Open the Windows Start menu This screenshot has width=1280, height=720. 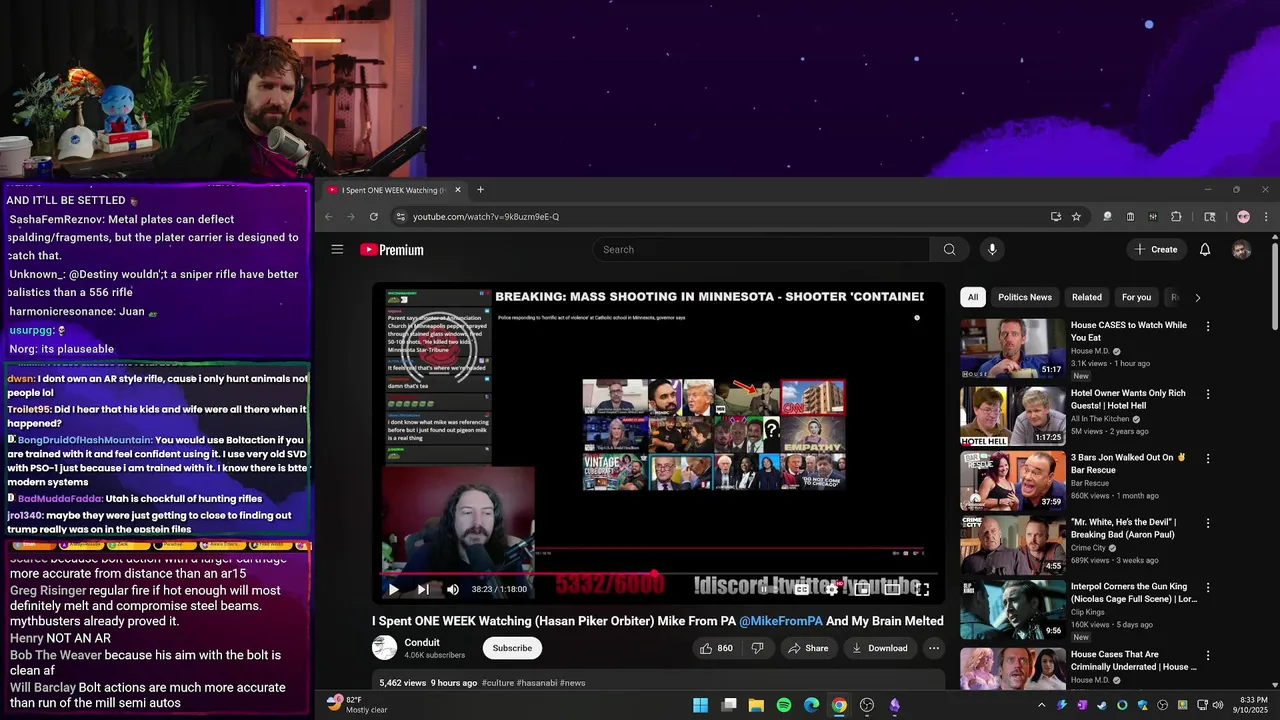point(701,705)
